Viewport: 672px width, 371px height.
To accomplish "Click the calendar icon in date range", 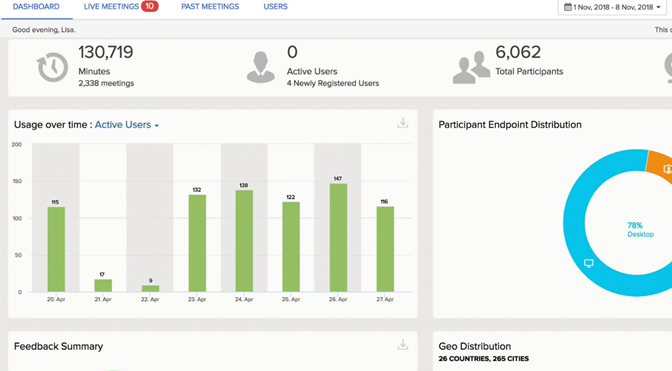I will click(x=567, y=7).
